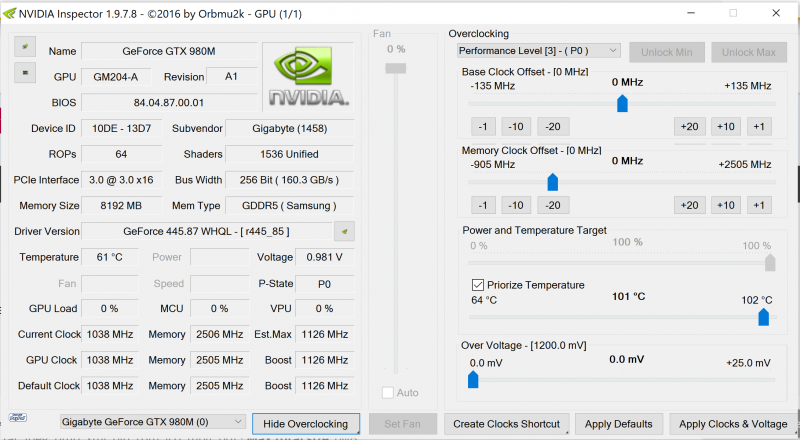
Task: Click the Unlock Max button
Action: [x=748, y=52]
